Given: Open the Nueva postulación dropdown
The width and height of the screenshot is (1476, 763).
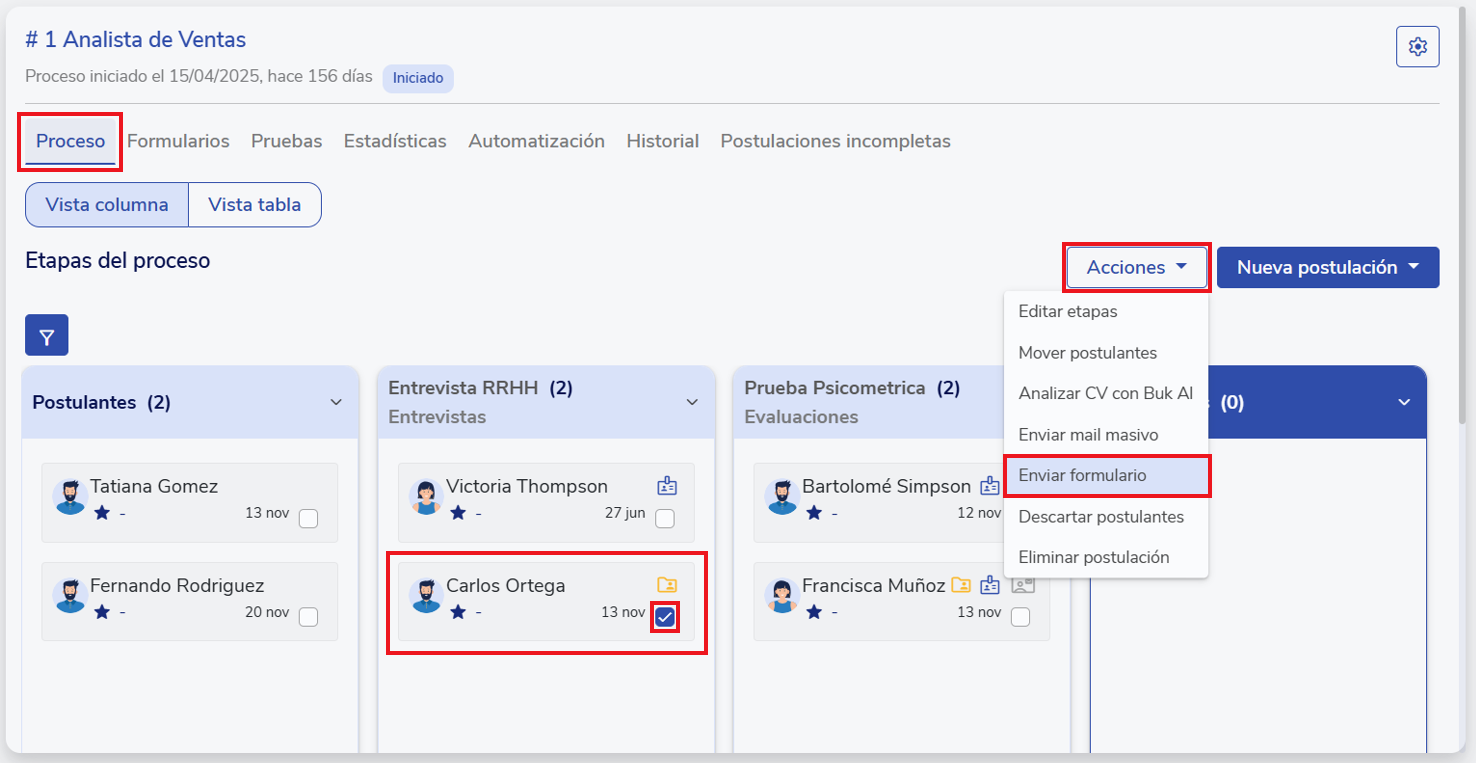Looking at the screenshot, I should [1327, 268].
